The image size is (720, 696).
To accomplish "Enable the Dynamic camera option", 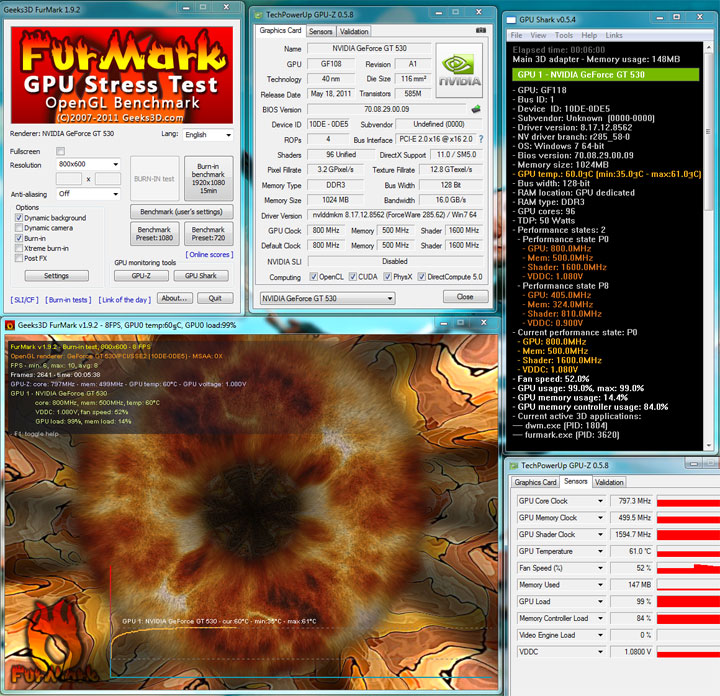I will point(19,228).
